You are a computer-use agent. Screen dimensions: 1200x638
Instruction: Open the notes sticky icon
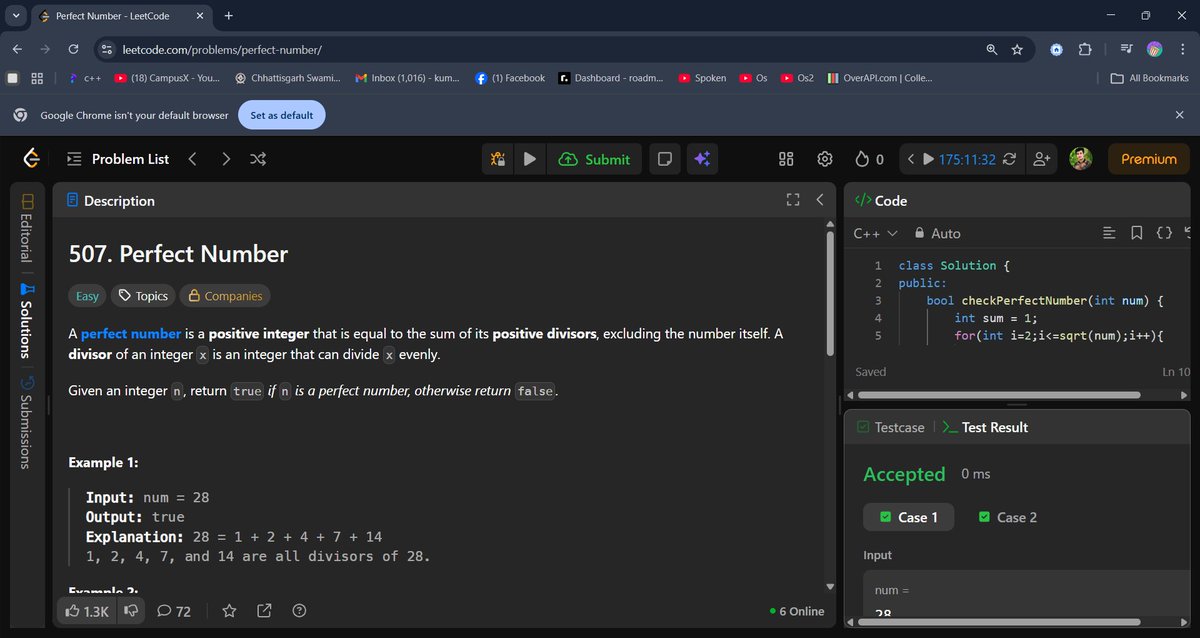pyautogui.click(x=663, y=159)
